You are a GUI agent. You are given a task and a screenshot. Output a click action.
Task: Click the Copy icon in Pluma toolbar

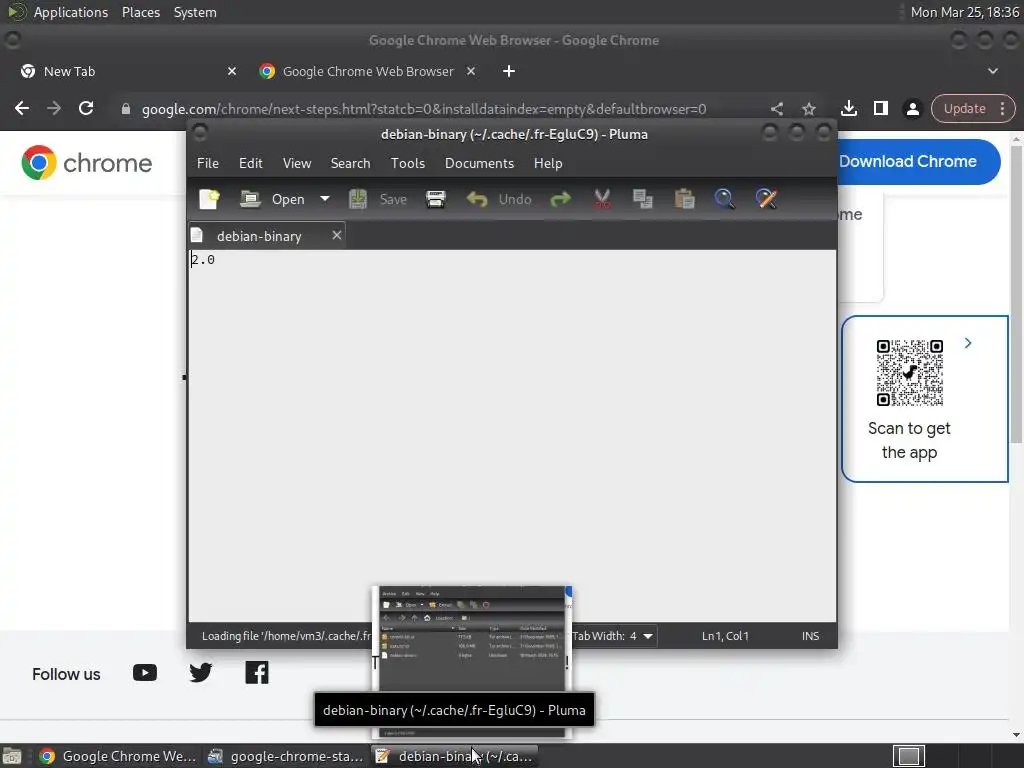pos(643,199)
